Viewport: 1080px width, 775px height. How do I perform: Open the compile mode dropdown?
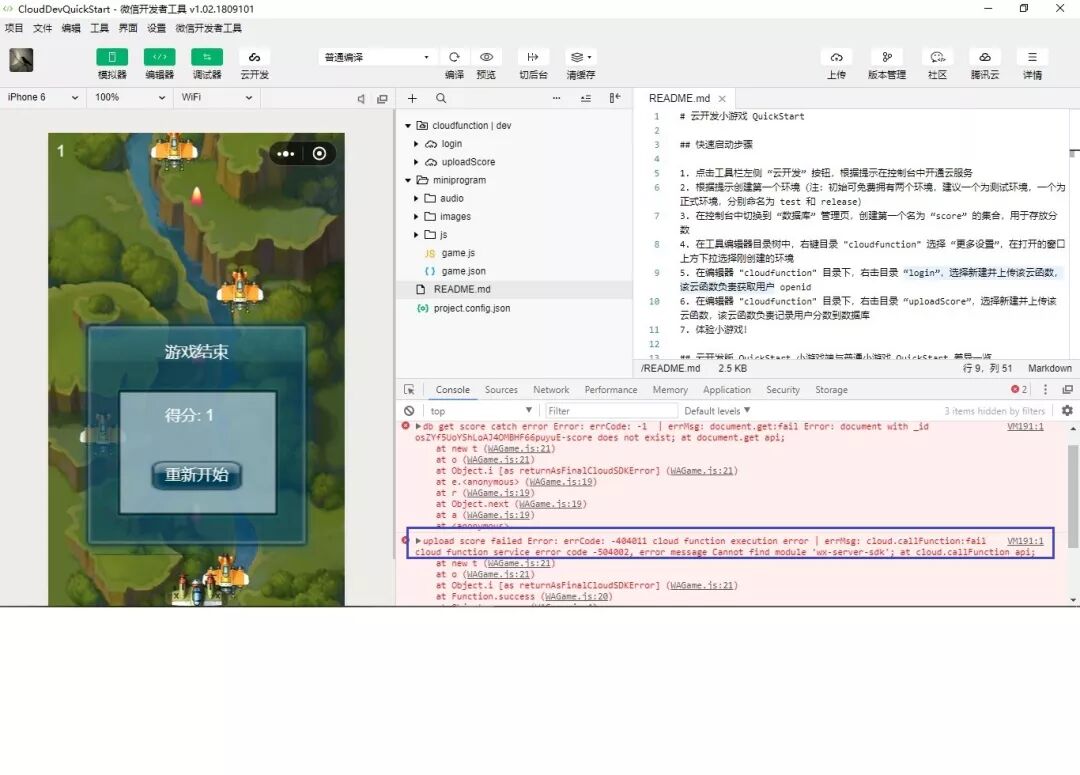point(377,57)
